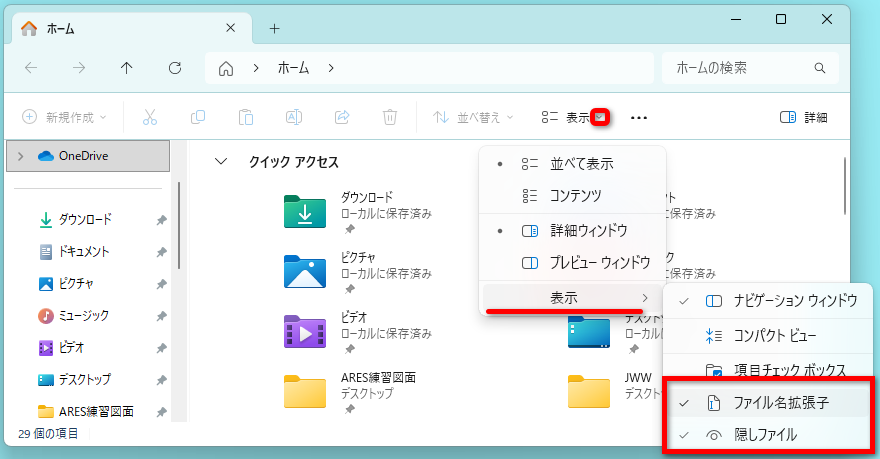Toggle ナビゲーション ウィンドウ option

[768, 301]
